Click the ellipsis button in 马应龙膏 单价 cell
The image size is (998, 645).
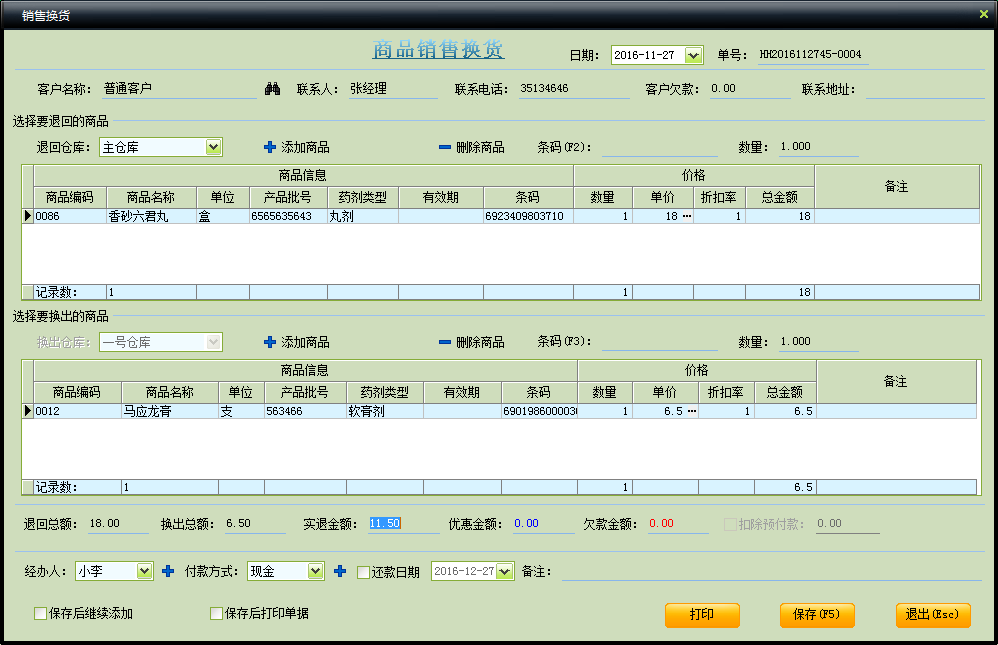[692, 411]
